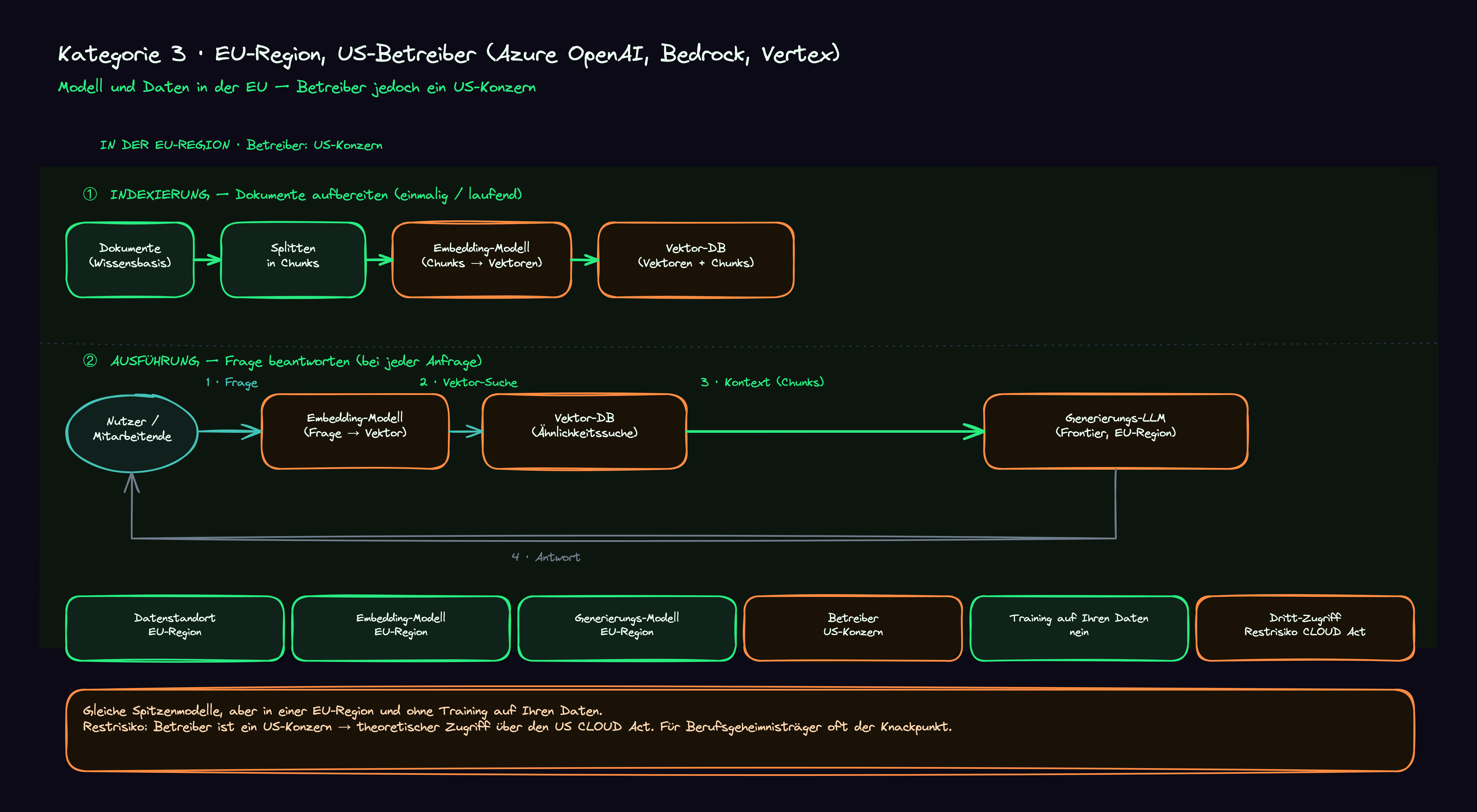Click the Splitten in Chunks node
Viewport: 1477px width, 812px height.
point(293,259)
